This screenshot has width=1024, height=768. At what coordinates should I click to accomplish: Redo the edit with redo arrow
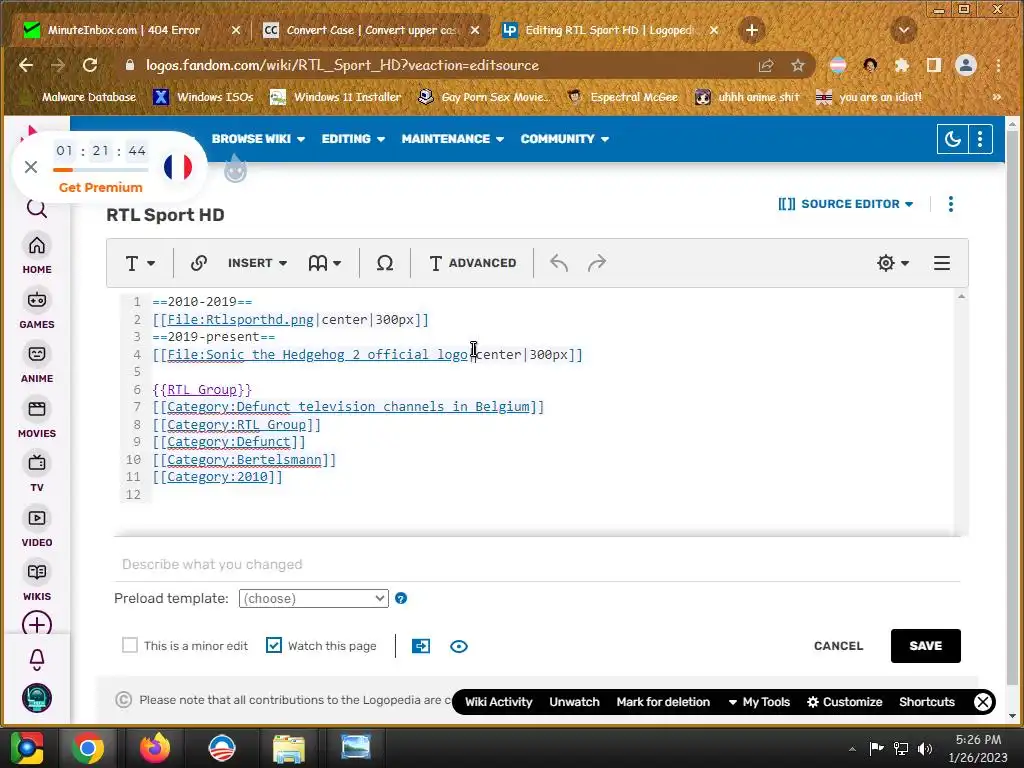click(x=596, y=263)
